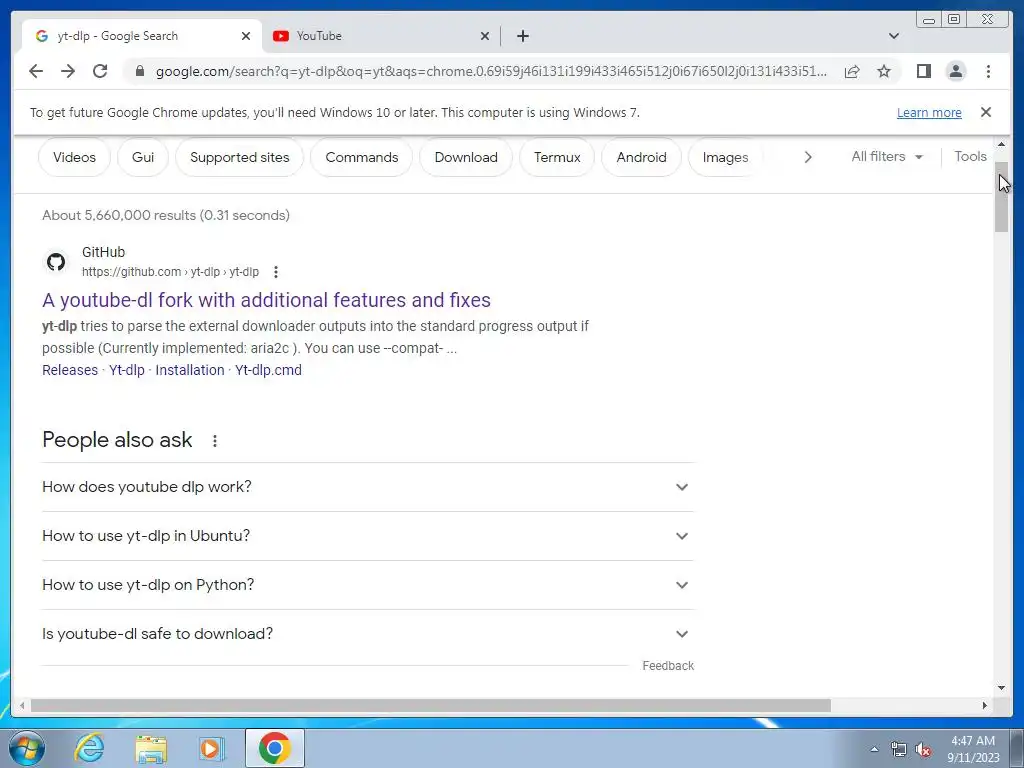The width and height of the screenshot is (1024, 768).
Task: Select the yt-dlp Google Search tab
Action: coord(142,36)
